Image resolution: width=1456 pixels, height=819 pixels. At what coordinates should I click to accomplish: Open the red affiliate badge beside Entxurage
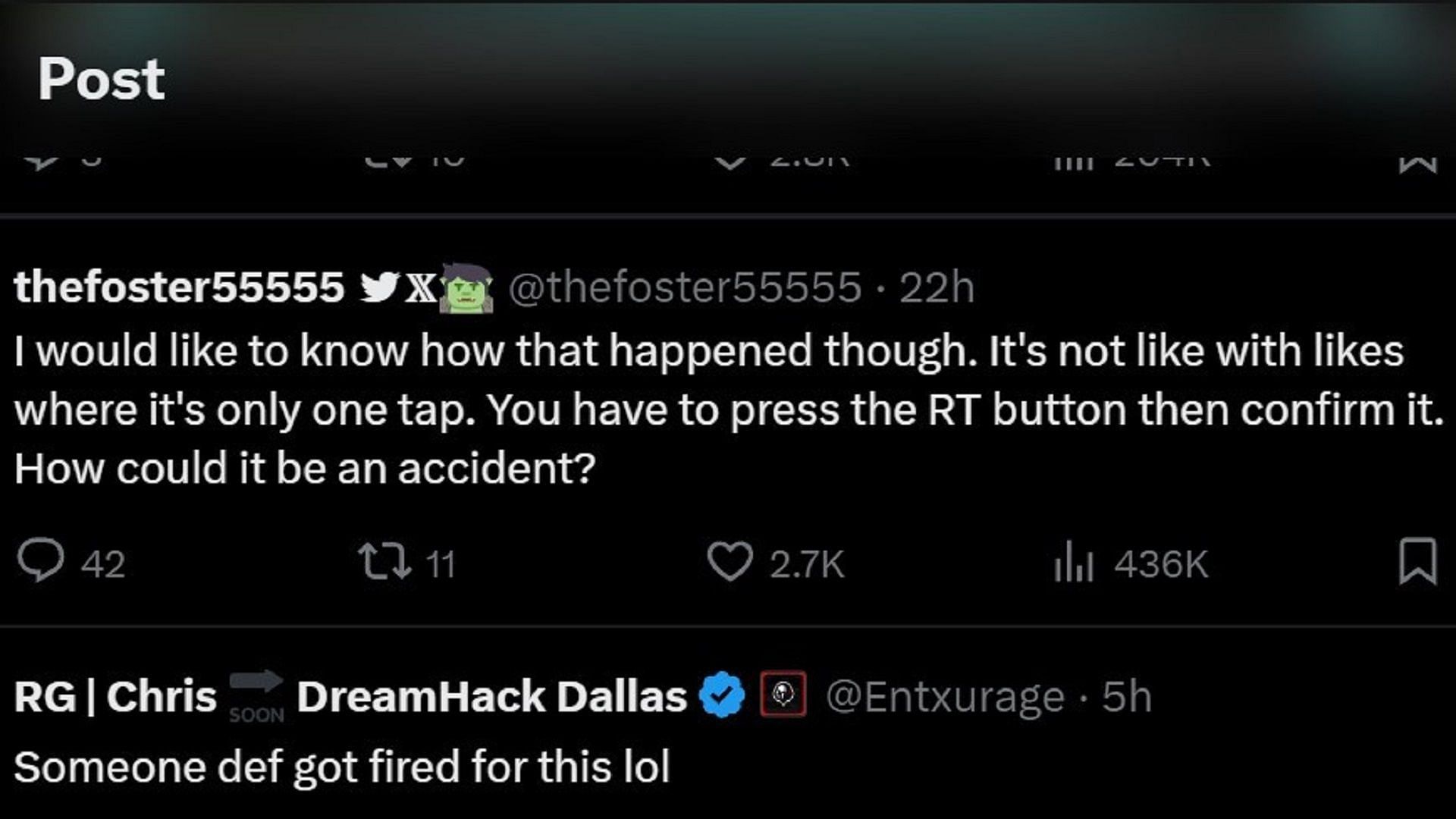click(783, 694)
